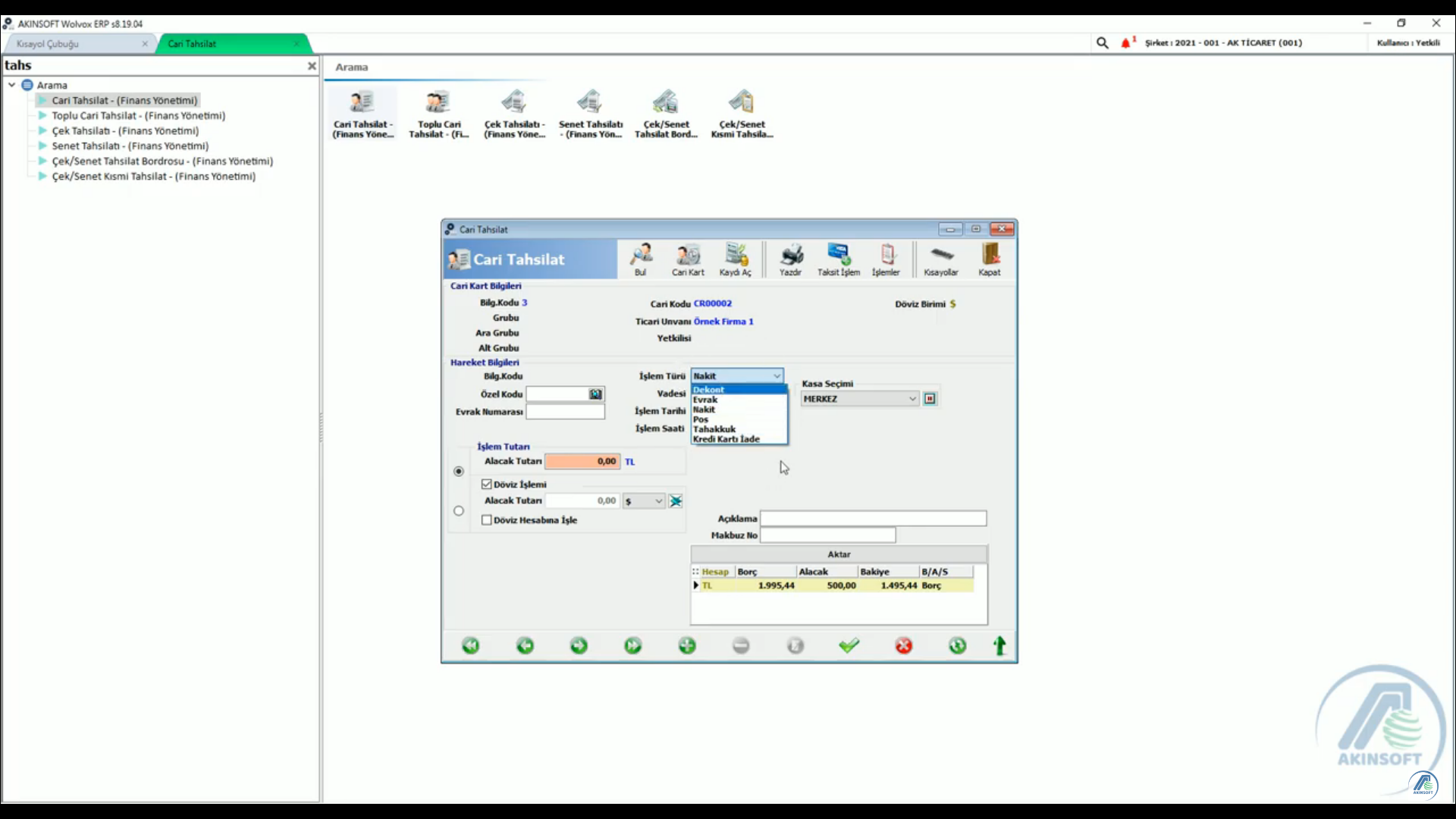Clear the tahs search with X button
The width and height of the screenshot is (1456, 819).
(x=312, y=66)
